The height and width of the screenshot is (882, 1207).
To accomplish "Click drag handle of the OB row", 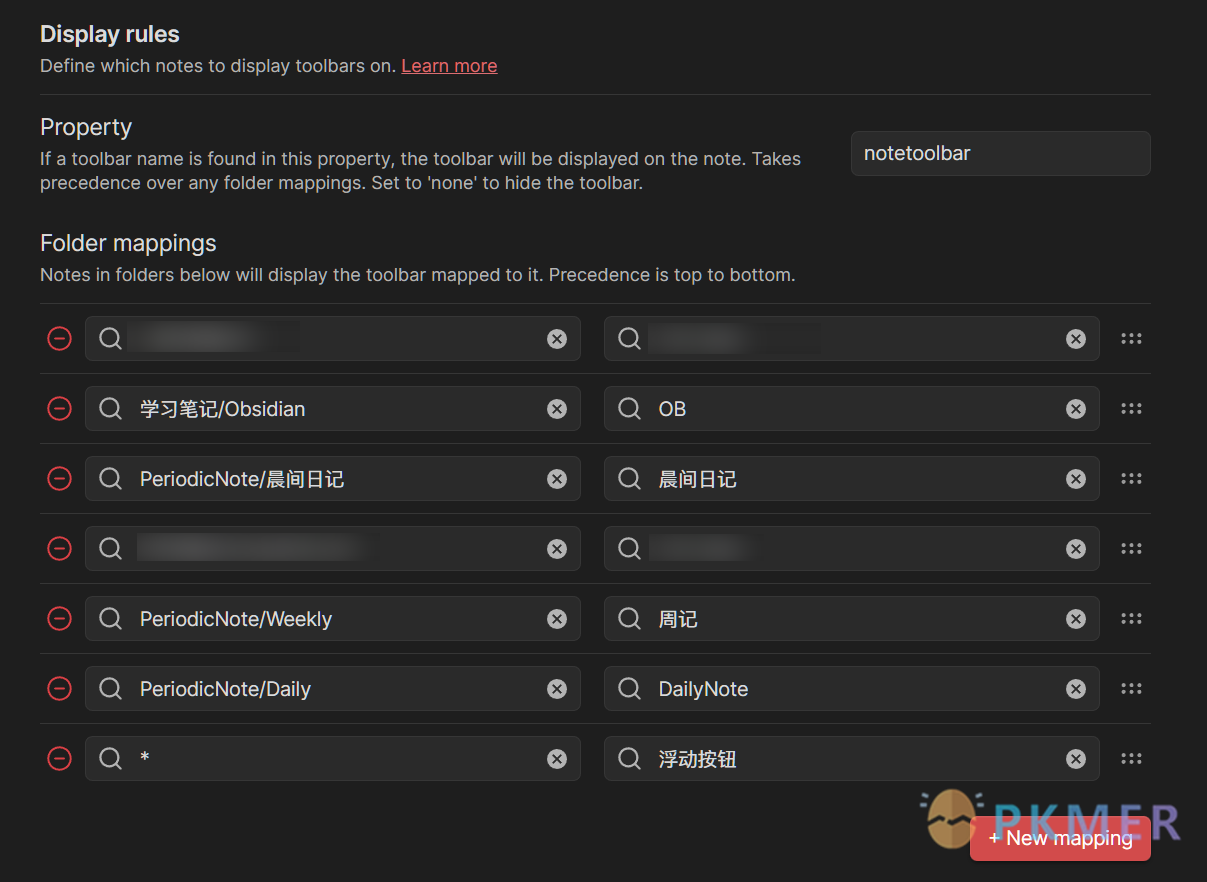I will 1131,409.
